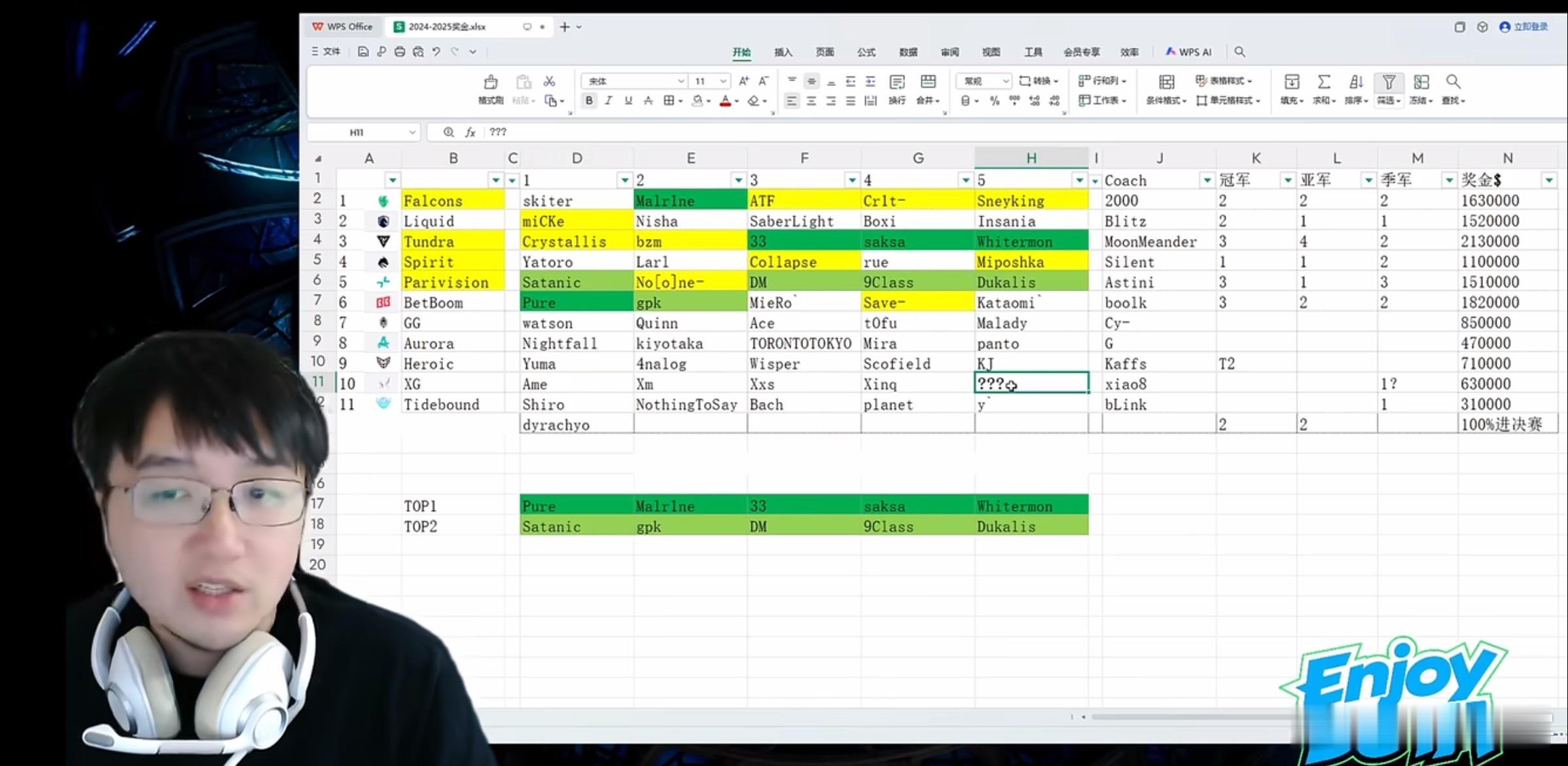
Task: Click the search magnifier beside WPS AI
Action: pos(1239,52)
